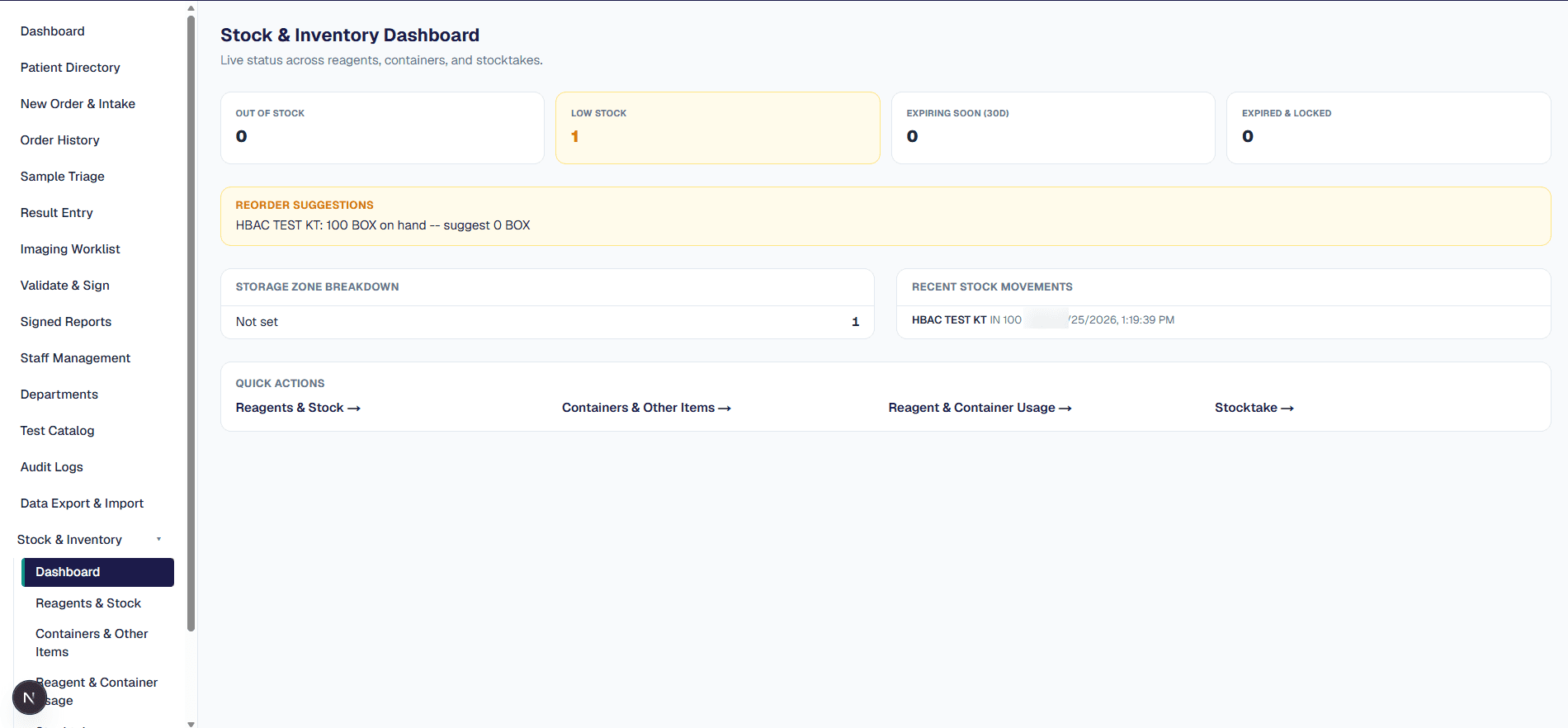
Task: Click the Stocktake quick action link
Action: [x=1254, y=408]
